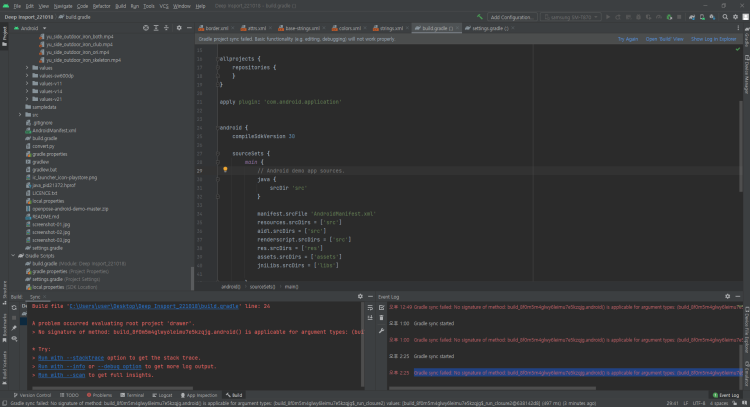Click Run with --stacktrace link
The height and width of the screenshot is (407, 750).
[71, 358]
